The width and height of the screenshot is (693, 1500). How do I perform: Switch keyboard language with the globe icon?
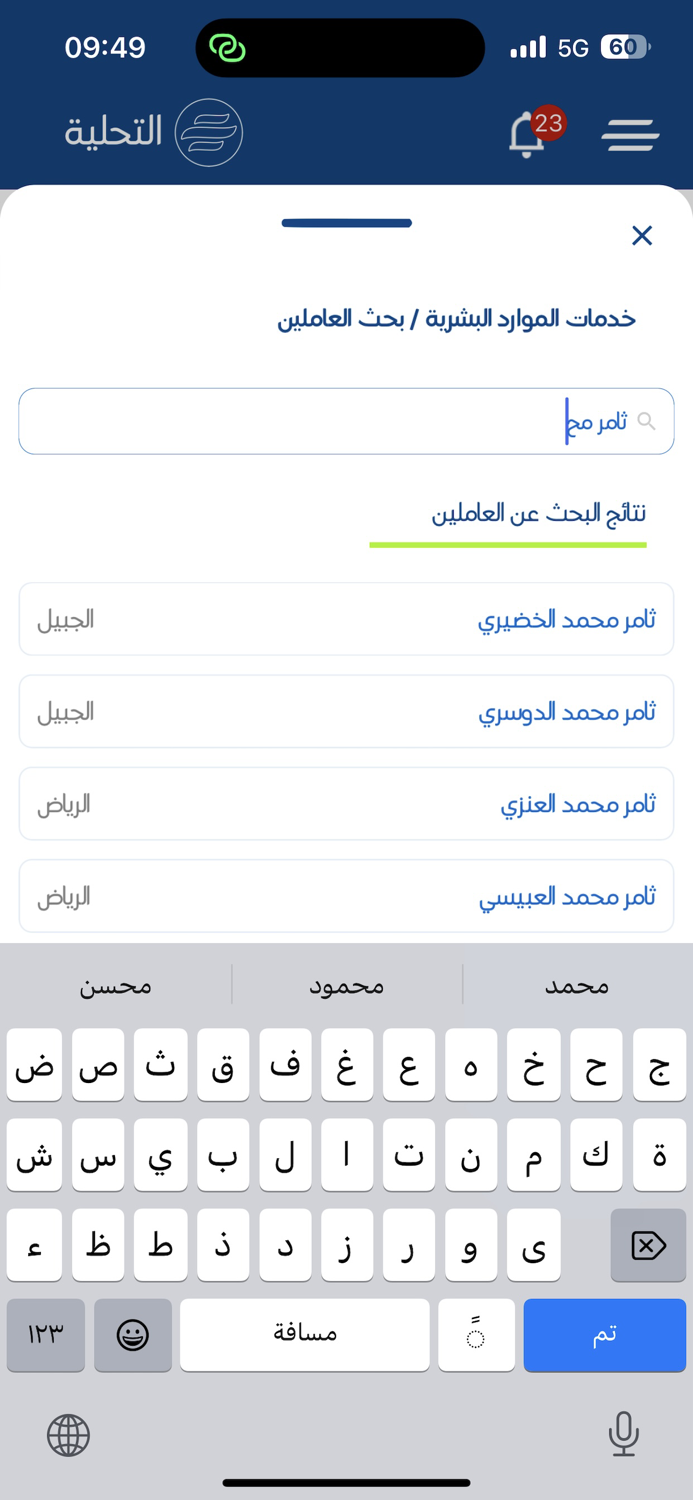point(68,1435)
